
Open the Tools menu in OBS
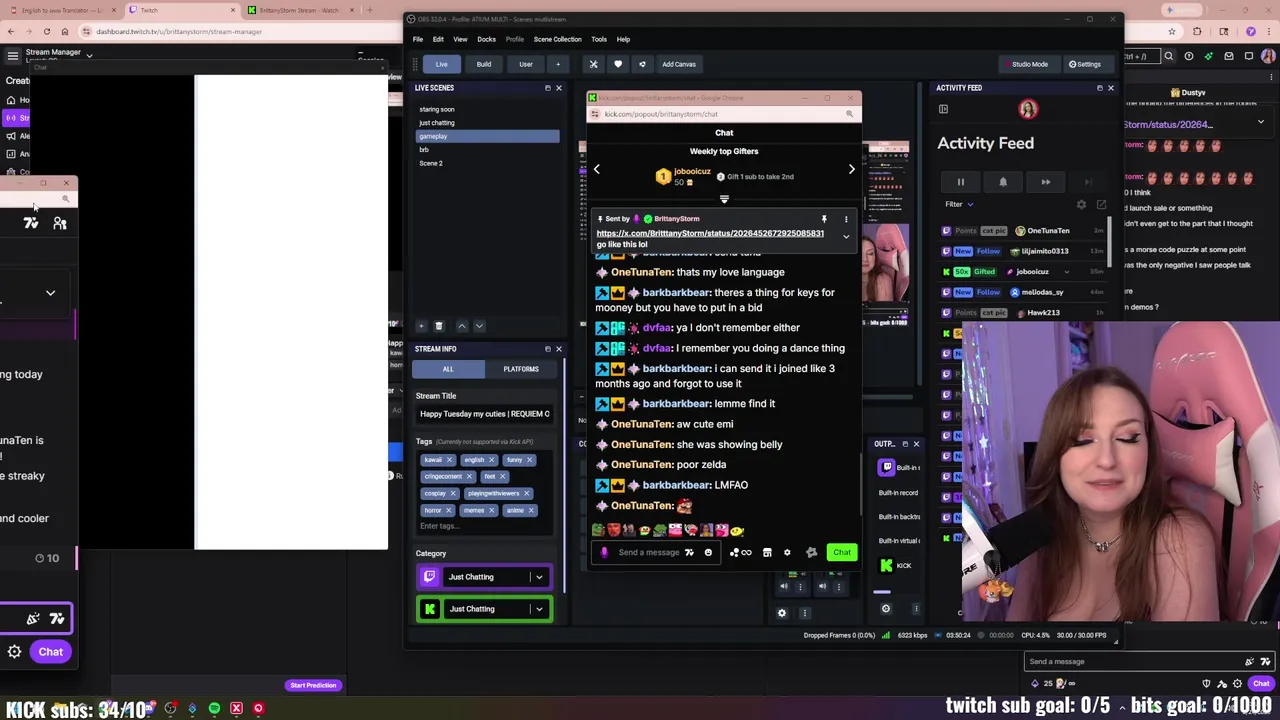pyautogui.click(x=599, y=39)
